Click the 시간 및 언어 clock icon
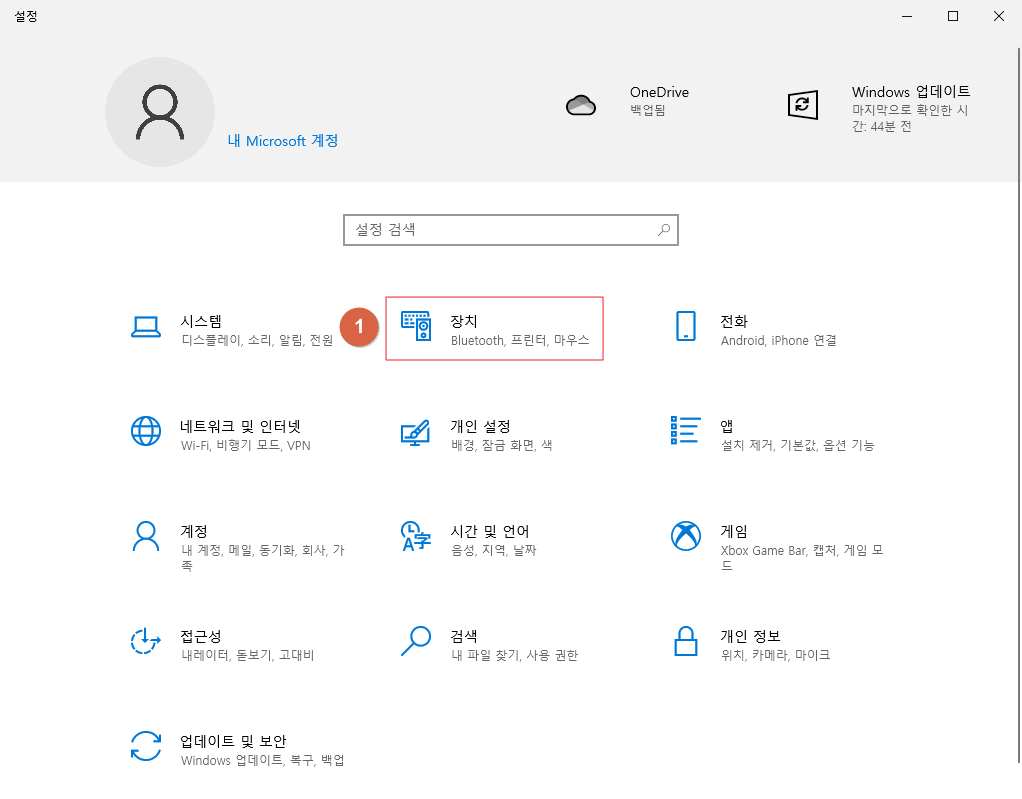 coord(416,536)
